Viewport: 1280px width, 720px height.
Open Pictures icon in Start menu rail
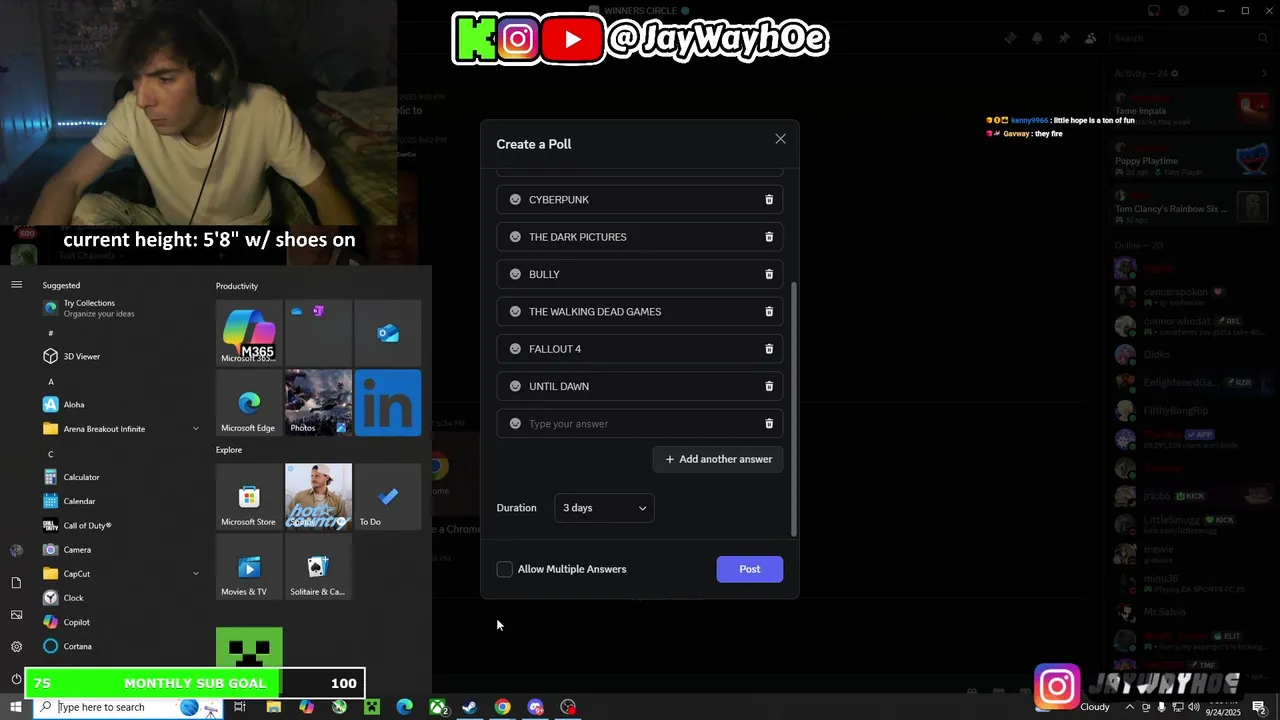pos(16,615)
